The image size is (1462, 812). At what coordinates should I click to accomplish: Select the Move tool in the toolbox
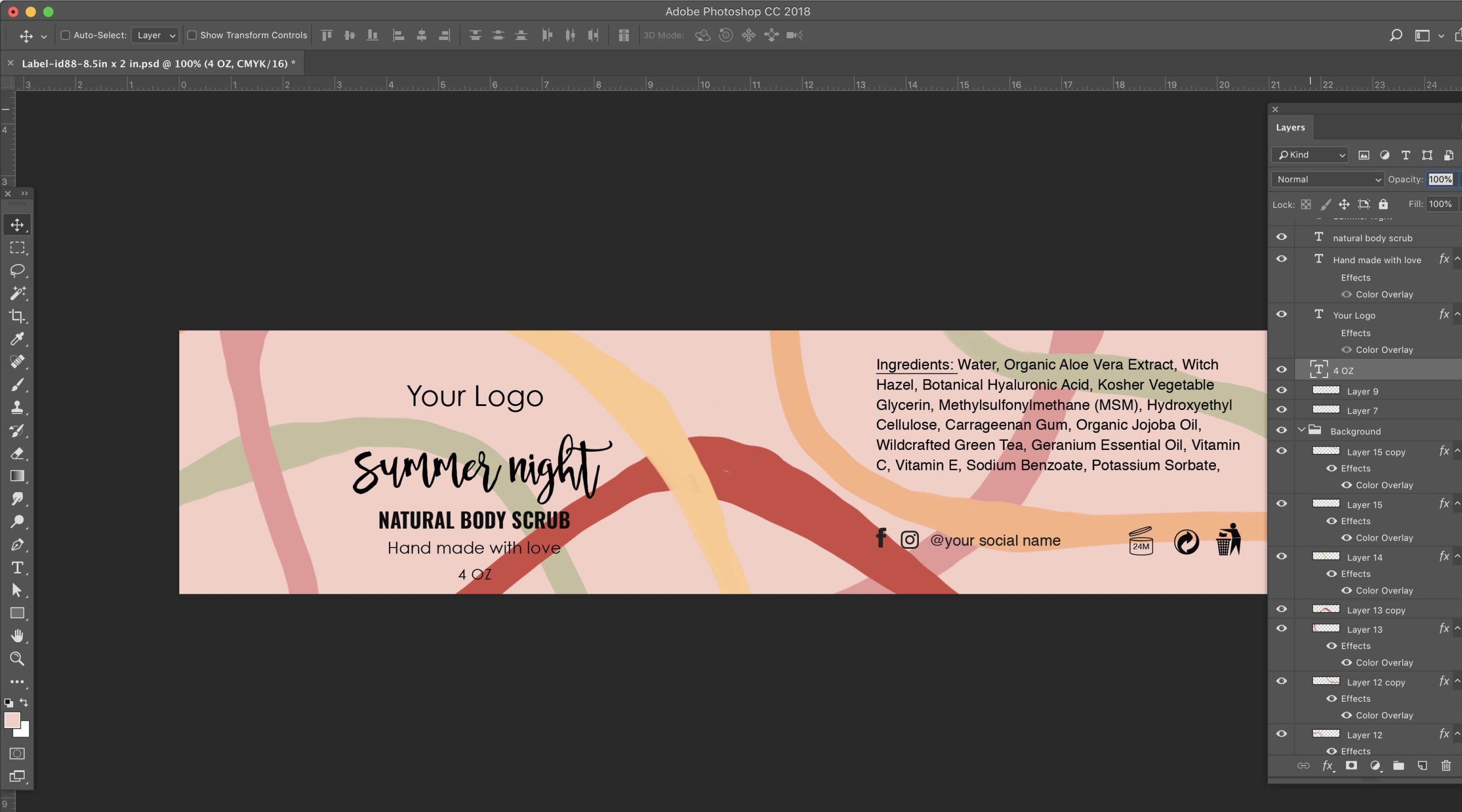(x=17, y=225)
